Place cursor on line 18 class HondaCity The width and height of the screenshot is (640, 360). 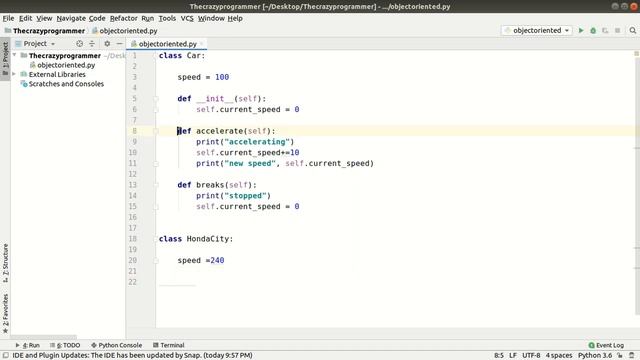tap(196, 239)
